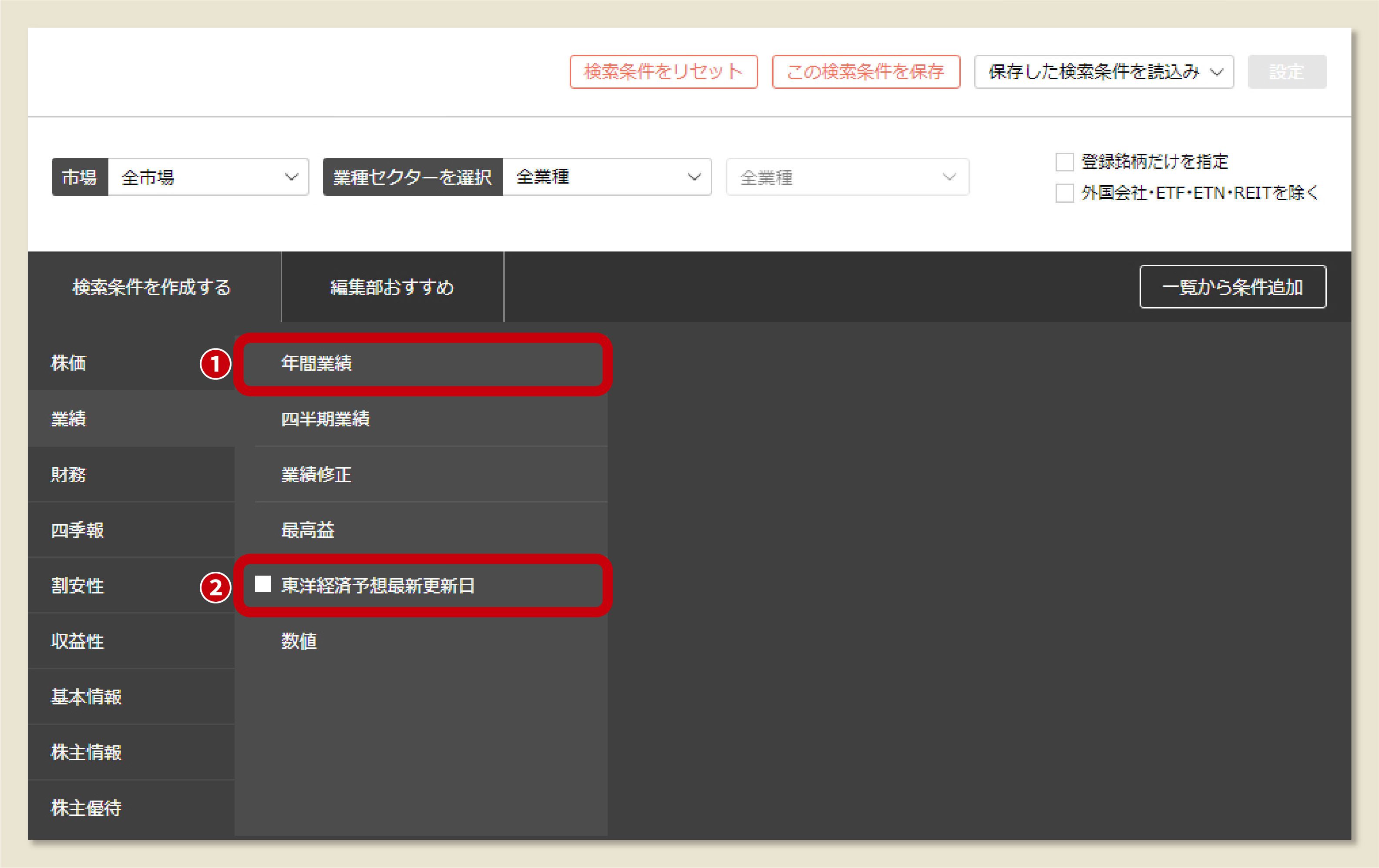Check 外国会社・ETF・ETN・REITを除く checkbox
1379x868 pixels.
[1064, 193]
